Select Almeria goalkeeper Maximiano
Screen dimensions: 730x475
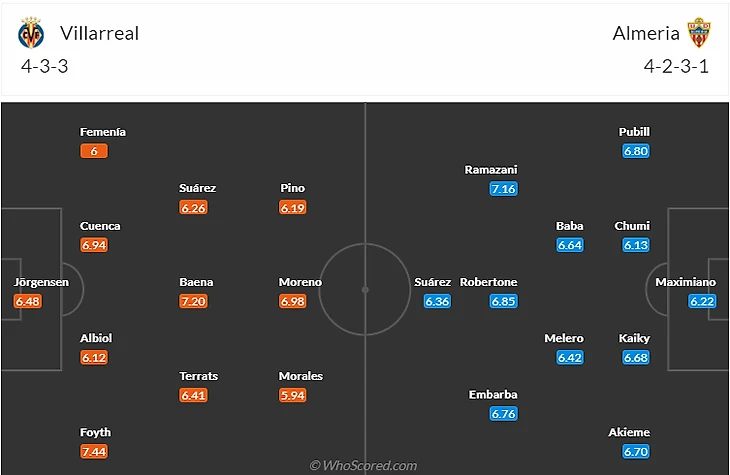coord(686,282)
